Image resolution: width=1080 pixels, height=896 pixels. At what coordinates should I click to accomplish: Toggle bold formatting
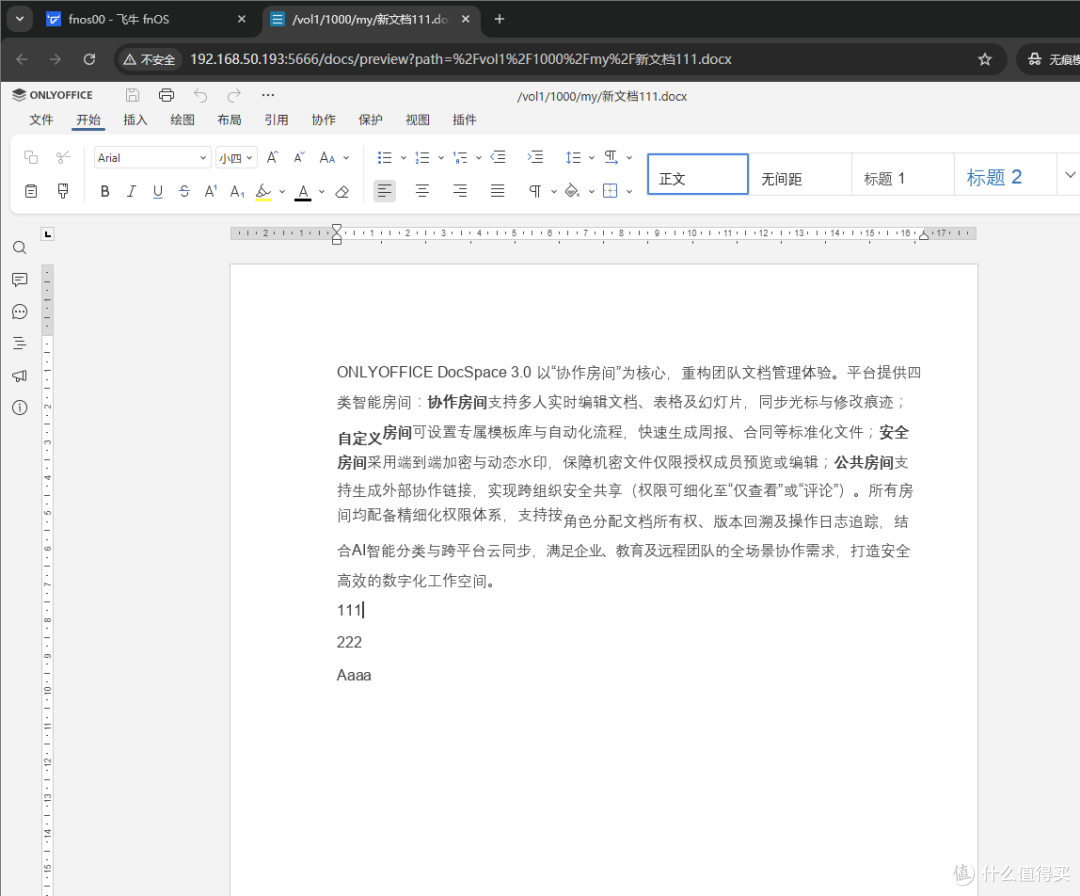105,191
